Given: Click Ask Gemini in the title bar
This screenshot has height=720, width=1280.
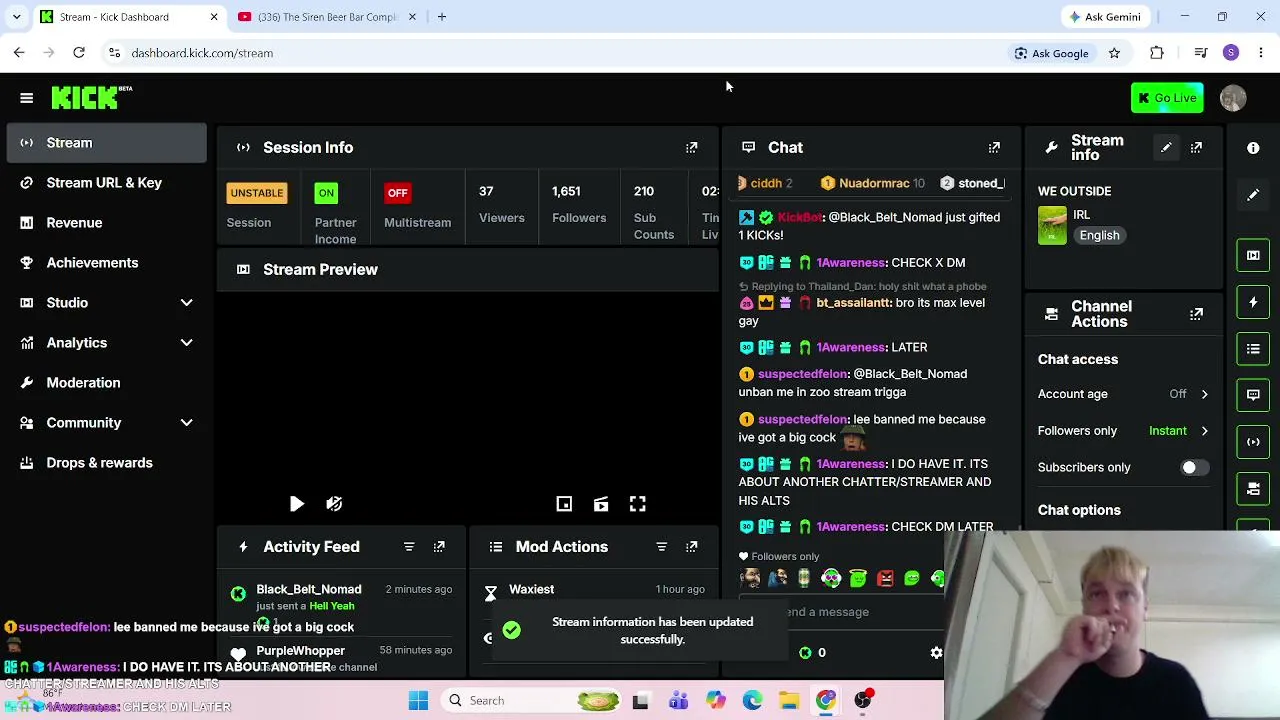Looking at the screenshot, I should click(1105, 17).
